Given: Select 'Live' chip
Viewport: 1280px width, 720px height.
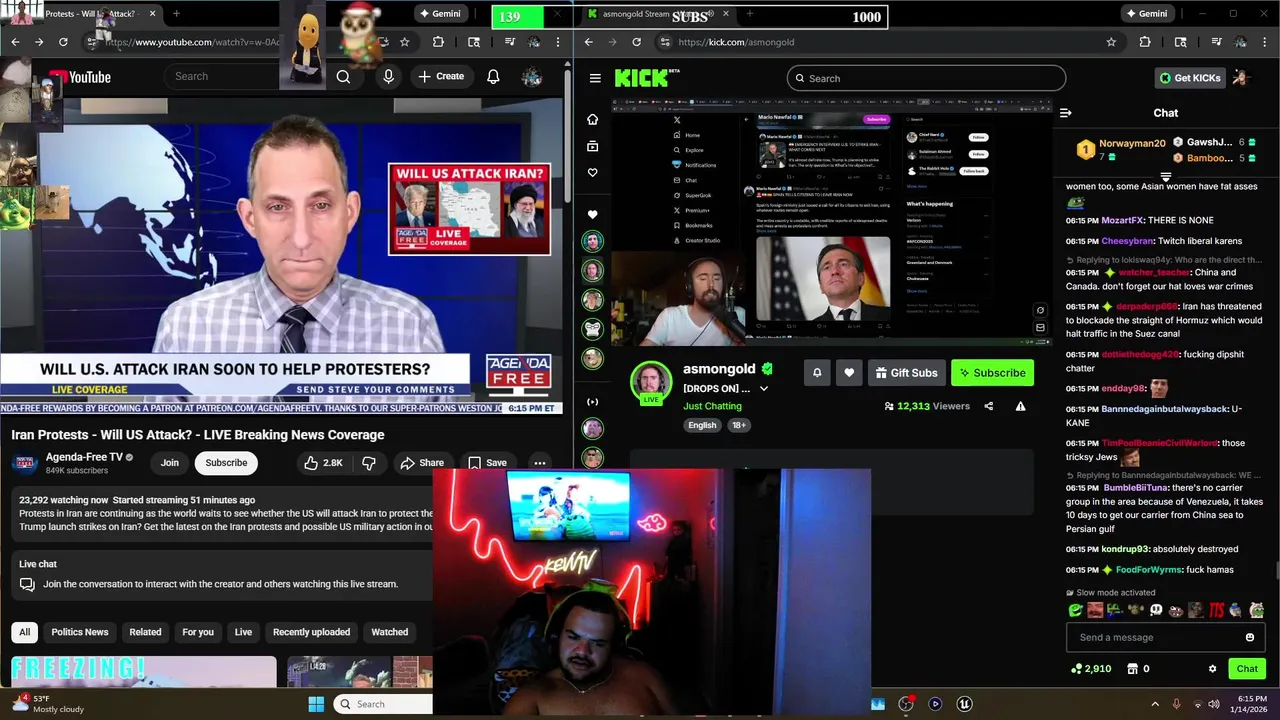Looking at the screenshot, I should (243, 632).
